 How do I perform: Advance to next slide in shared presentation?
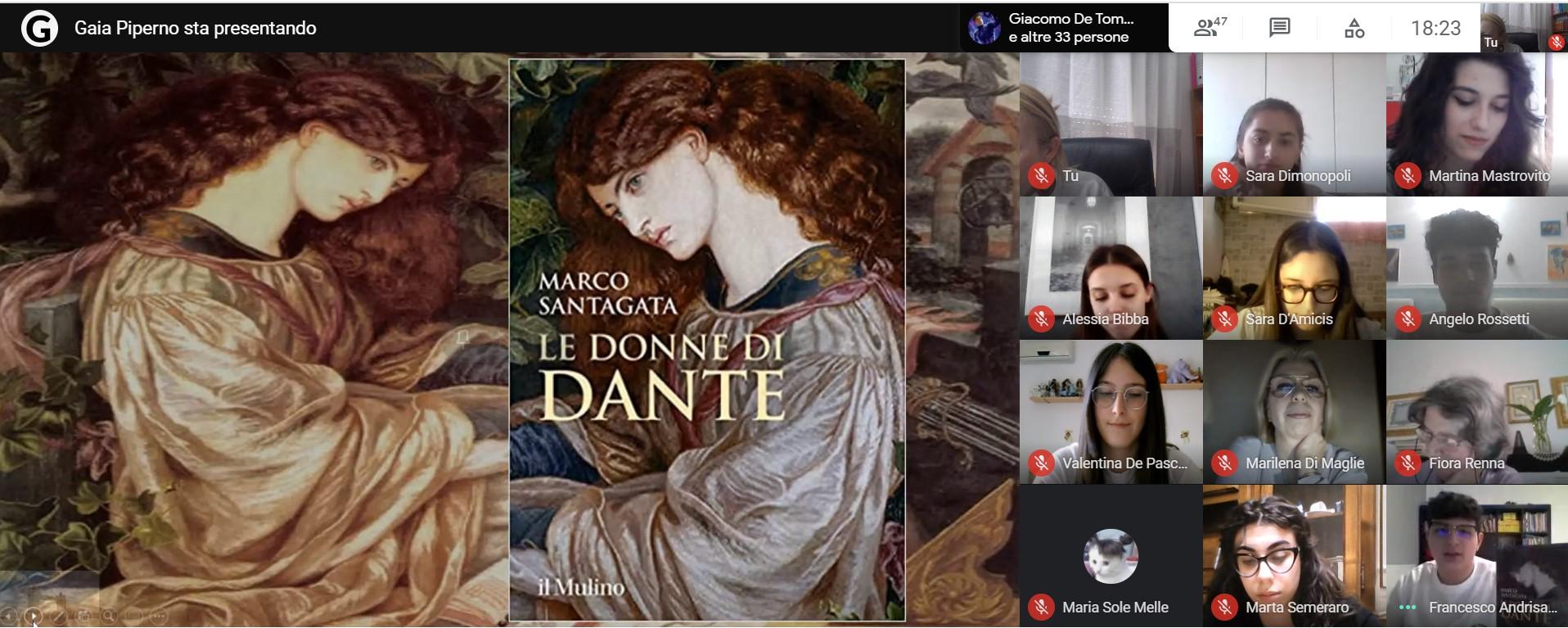pyautogui.click(x=34, y=616)
